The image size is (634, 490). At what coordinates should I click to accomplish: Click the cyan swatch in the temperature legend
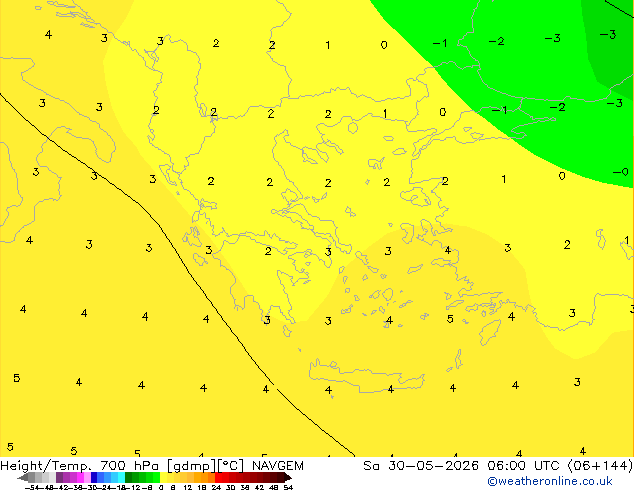pos(121,477)
